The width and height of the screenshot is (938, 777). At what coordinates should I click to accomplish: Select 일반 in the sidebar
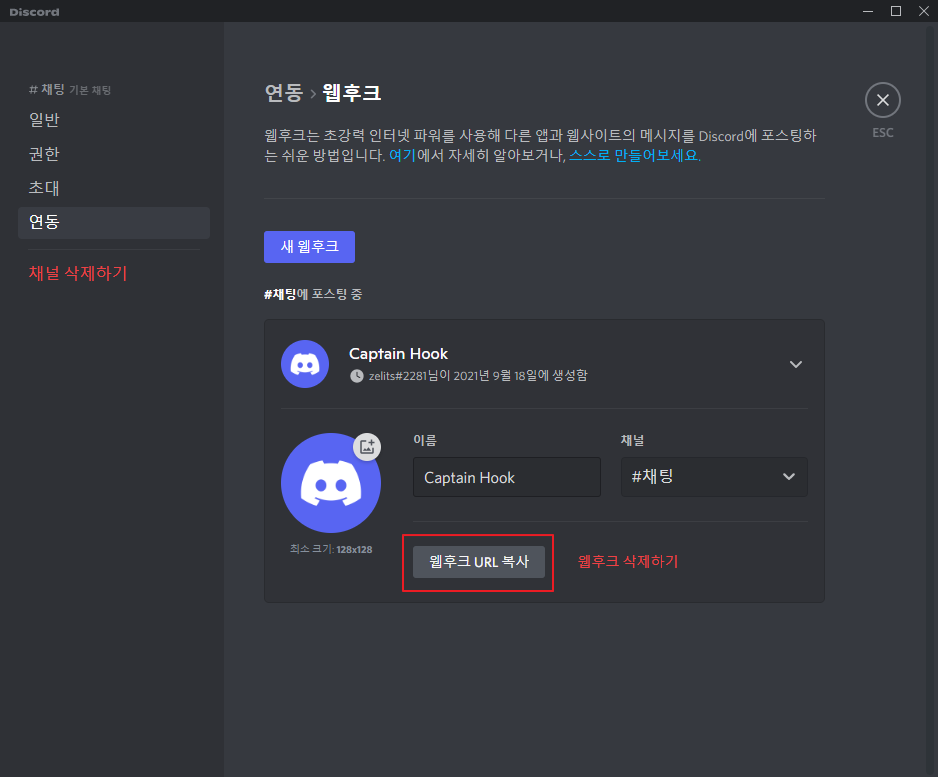coord(114,120)
